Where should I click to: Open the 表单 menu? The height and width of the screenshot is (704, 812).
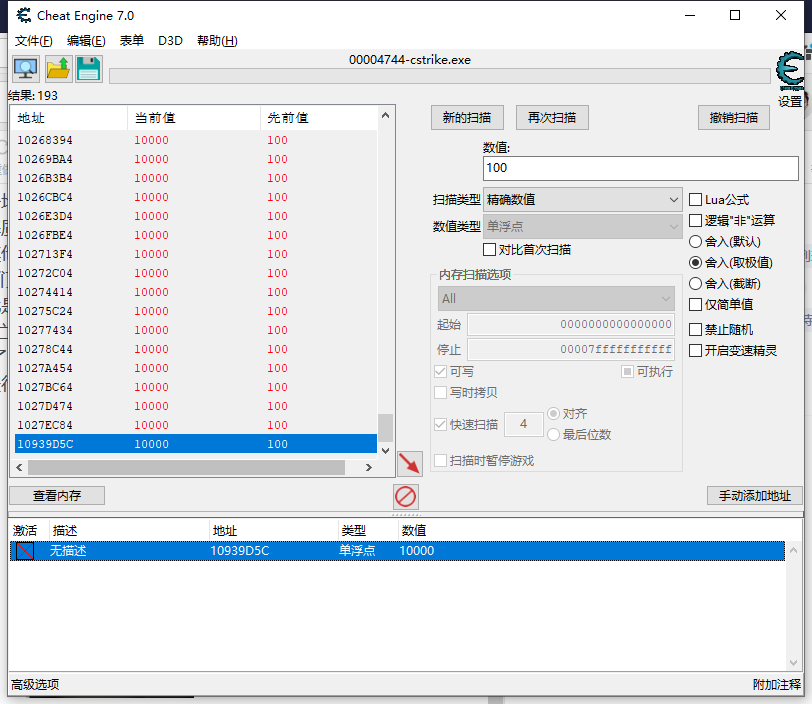pos(132,40)
